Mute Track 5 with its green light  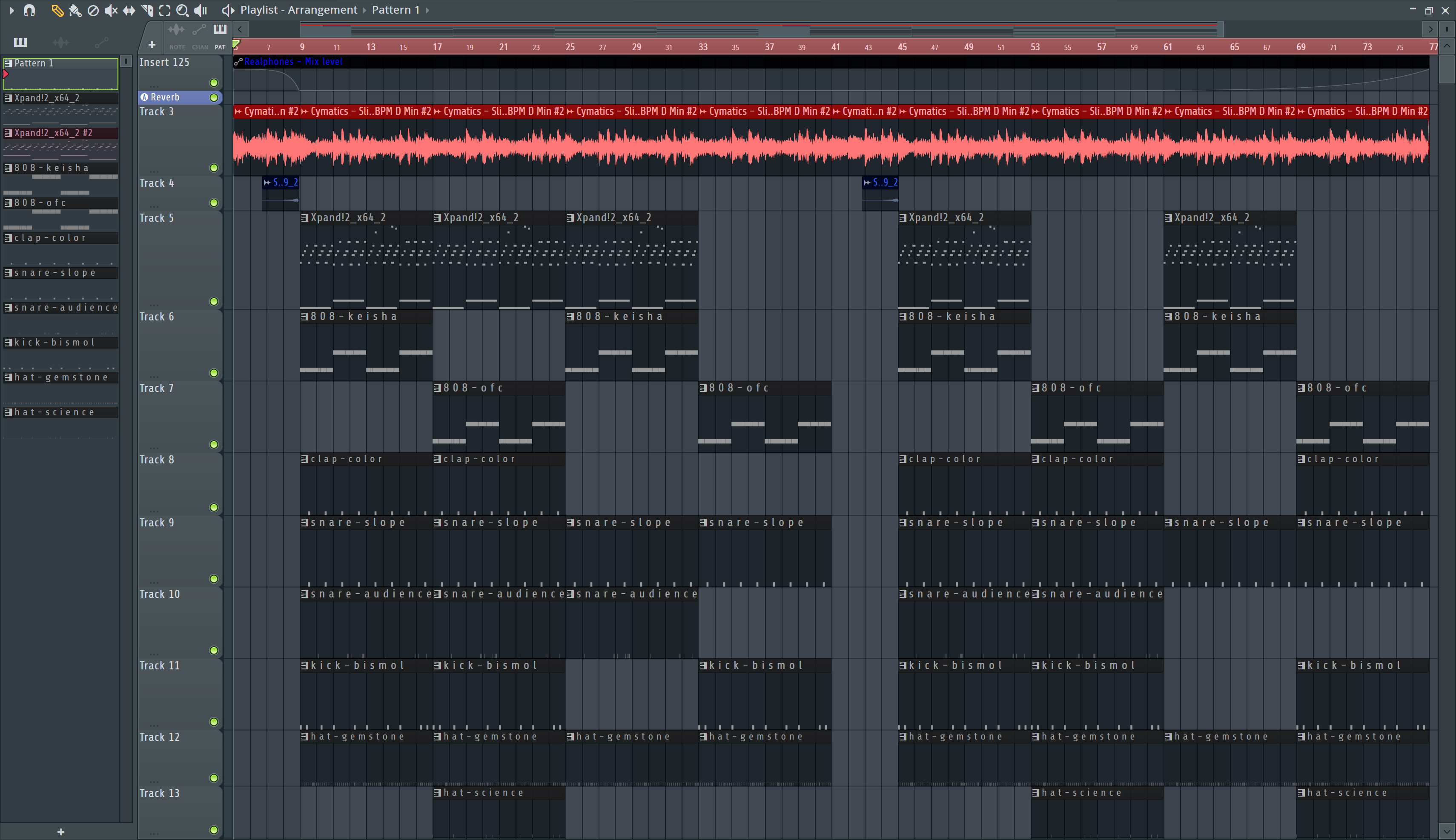214,301
